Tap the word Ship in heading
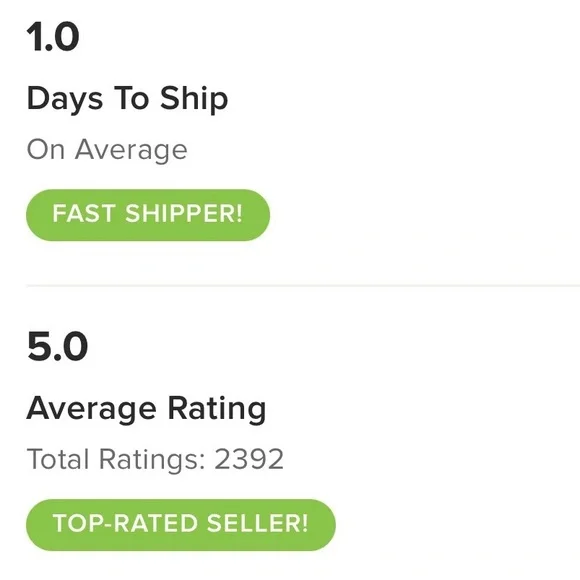The height and width of the screenshot is (580, 580). click(x=194, y=99)
